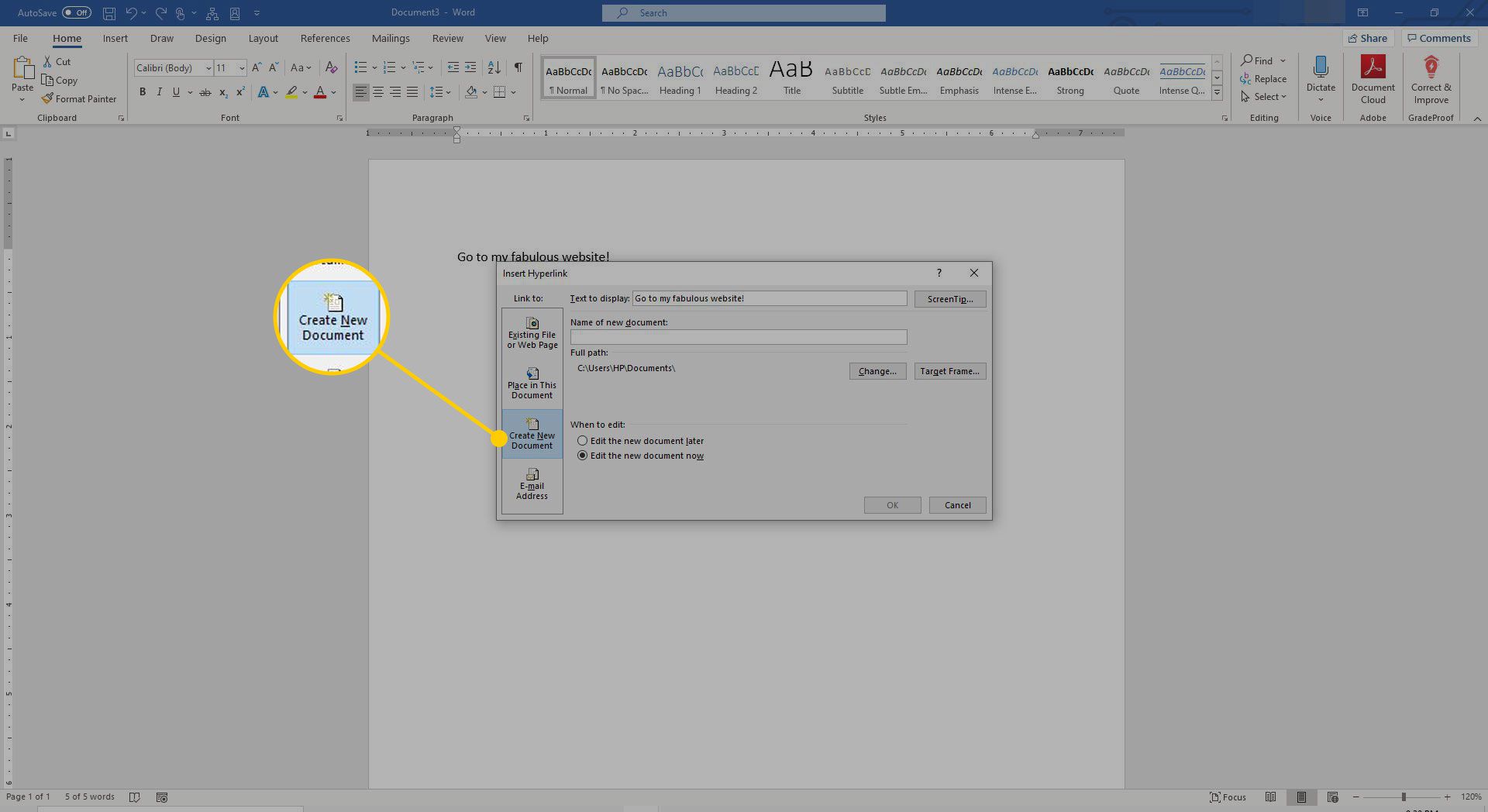Center align the paragraph
The image size is (1488, 812).
pos(378,92)
